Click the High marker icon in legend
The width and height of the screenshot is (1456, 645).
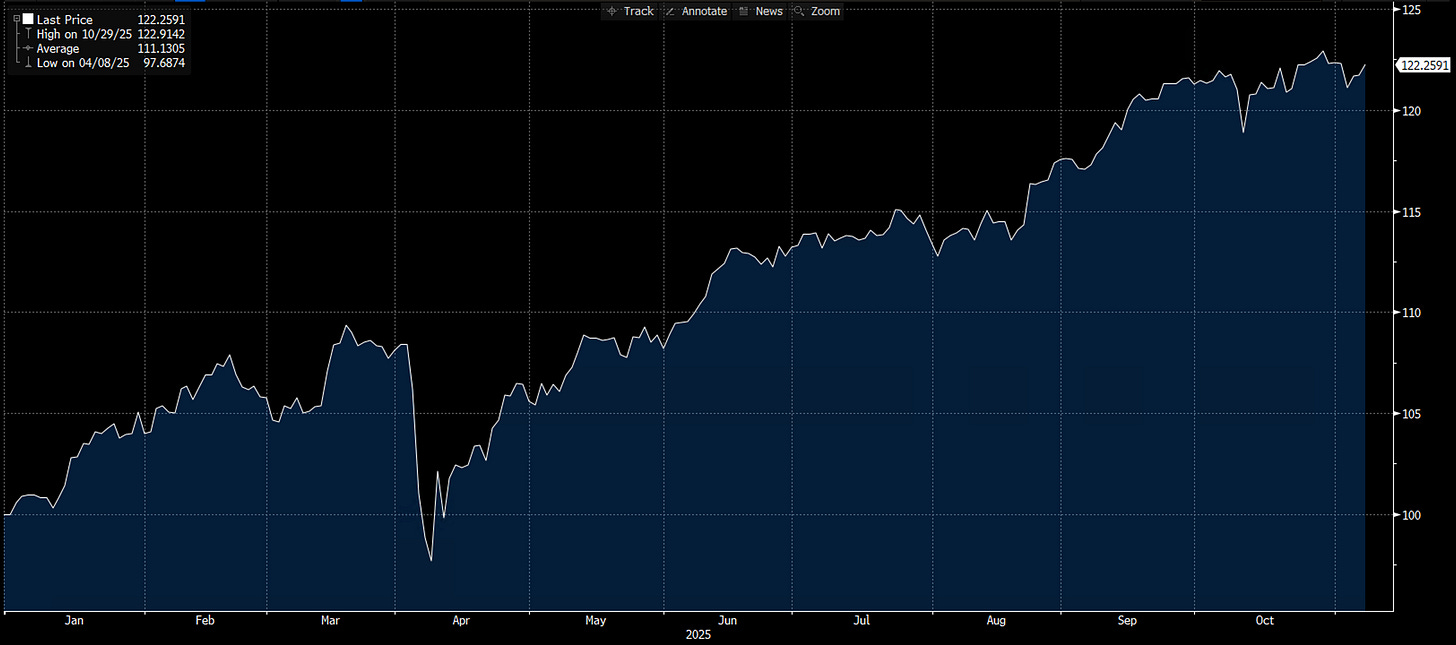coord(27,34)
